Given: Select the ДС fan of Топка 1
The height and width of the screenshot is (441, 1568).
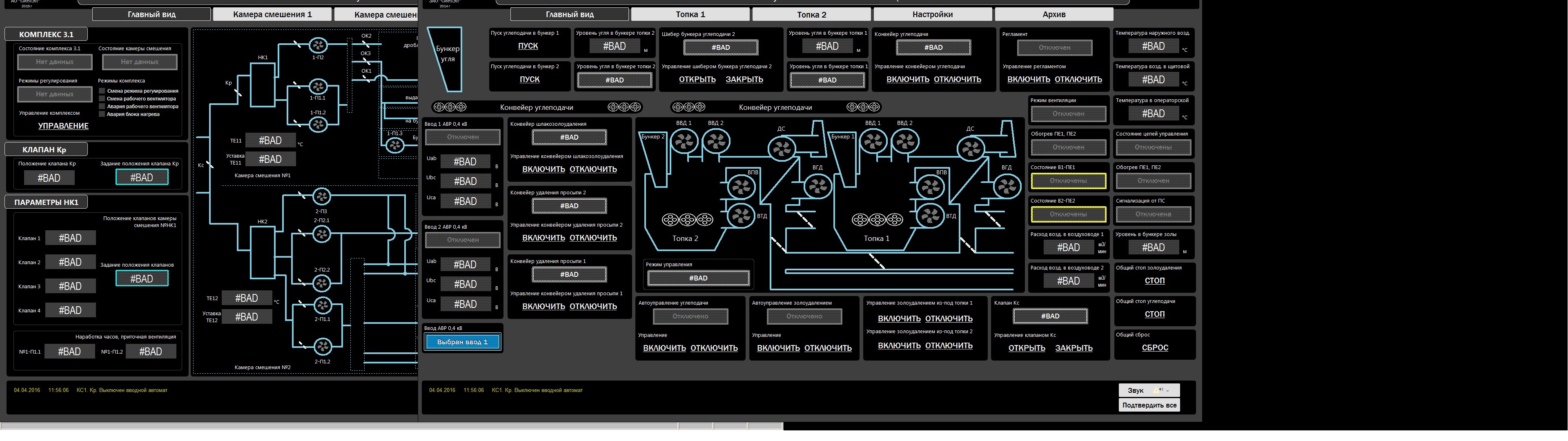Looking at the screenshot, I should click(x=970, y=149).
